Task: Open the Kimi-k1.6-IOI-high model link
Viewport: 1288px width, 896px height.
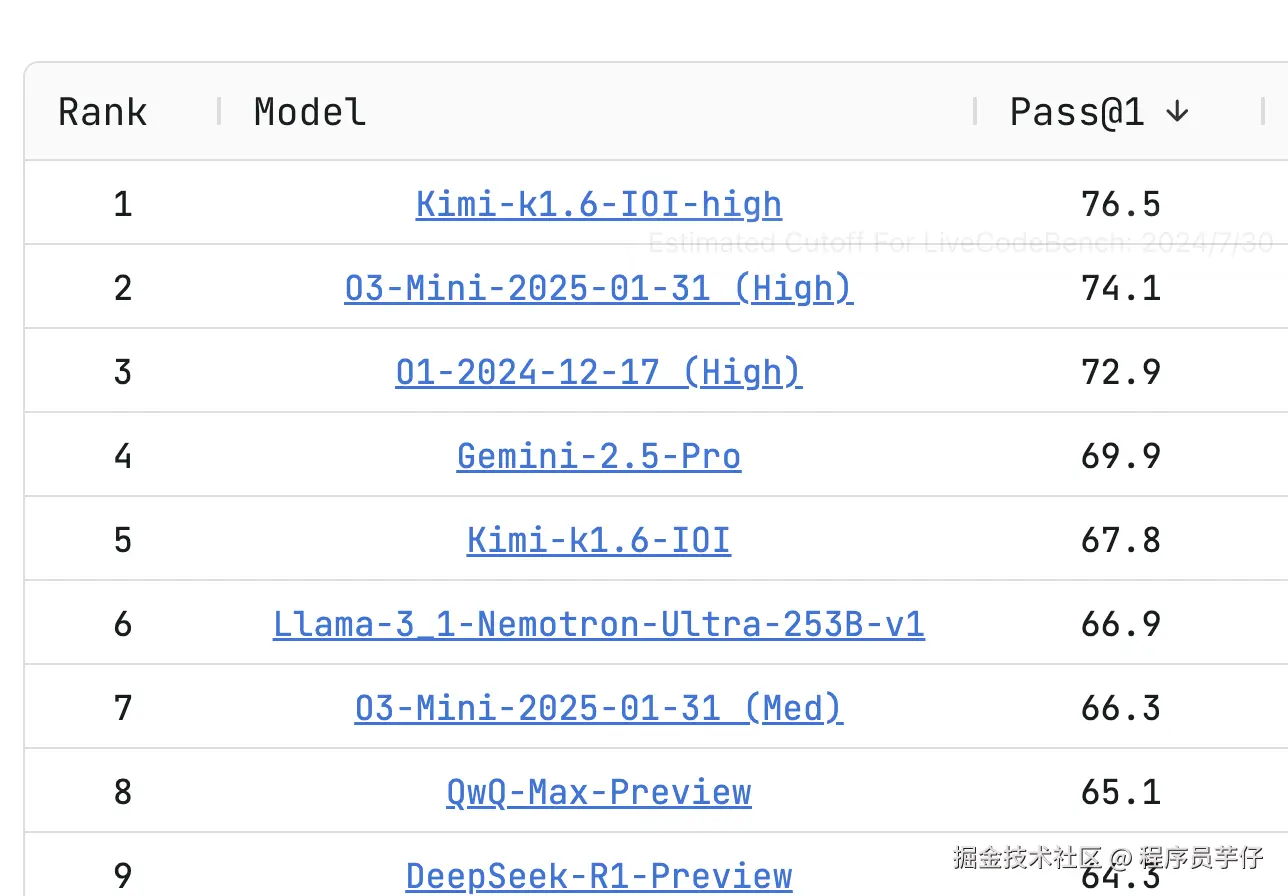Action: tap(599, 204)
